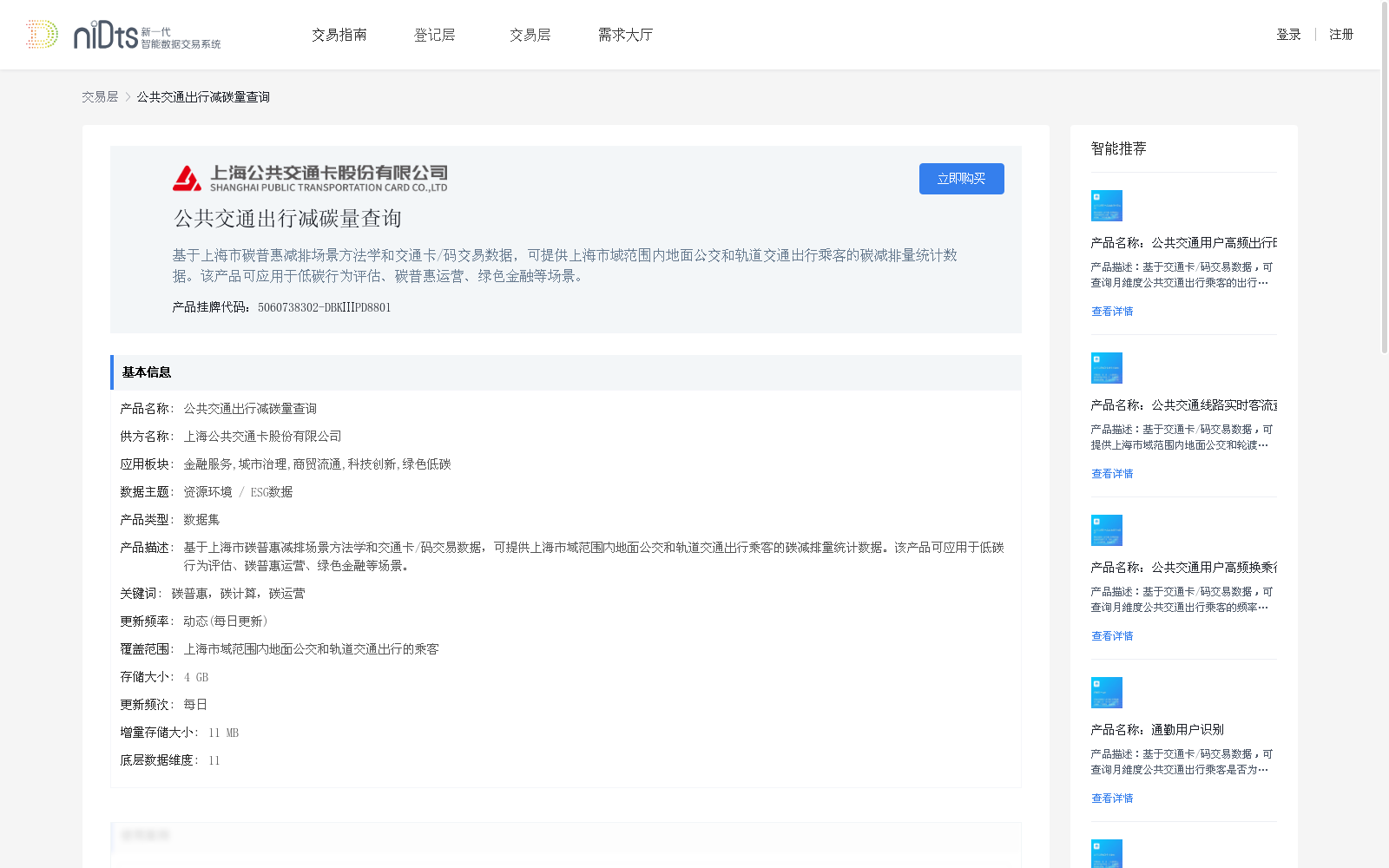The image size is (1389, 868).
Task: Click recommendation title 公共交通用户高频出行
Action: [1184, 243]
